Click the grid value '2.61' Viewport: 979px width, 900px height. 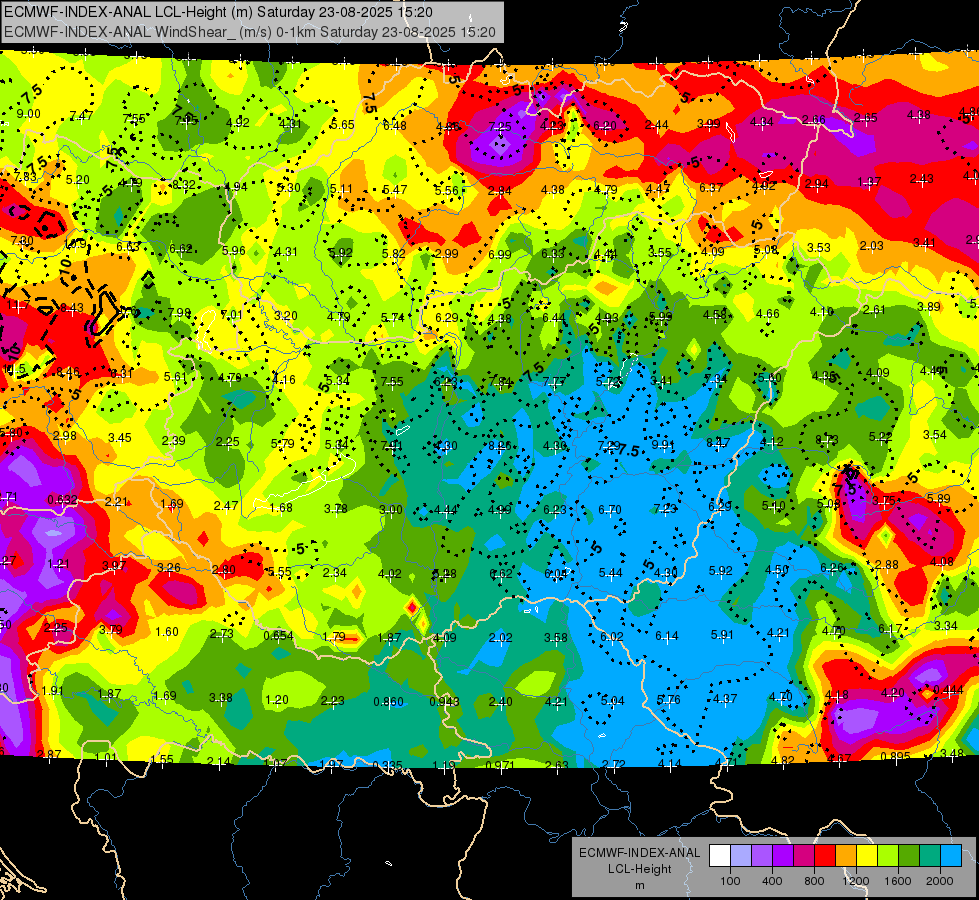pyautogui.click(x=874, y=309)
